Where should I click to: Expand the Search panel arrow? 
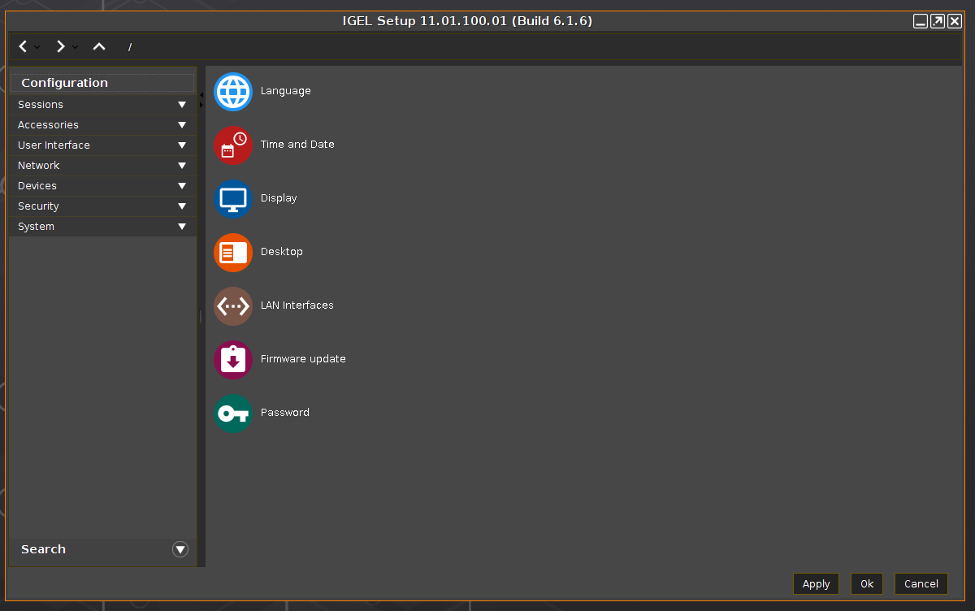[180, 550]
